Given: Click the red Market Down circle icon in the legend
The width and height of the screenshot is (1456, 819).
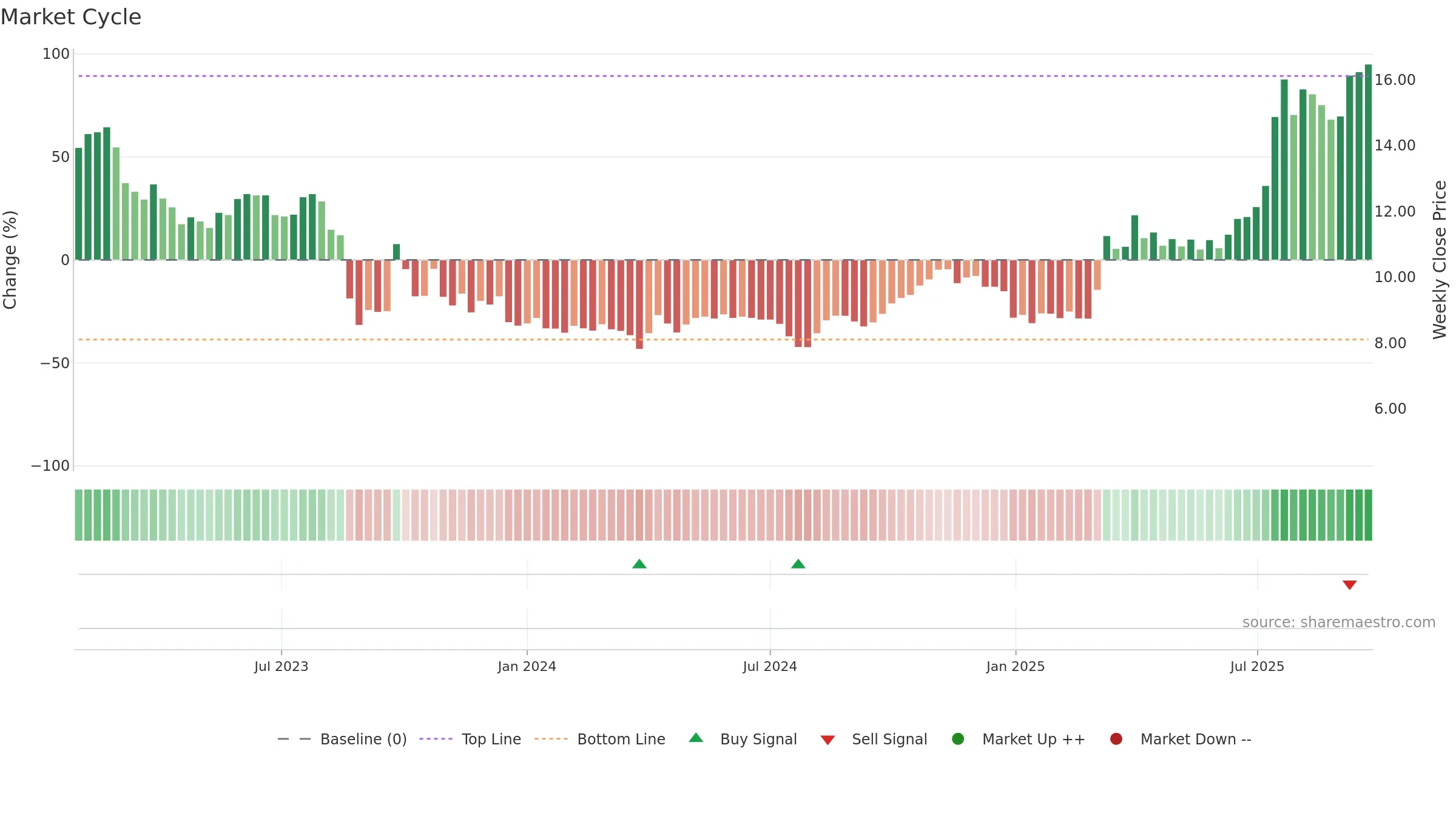Looking at the screenshot, I should pyautogui.click(x=1116, y=739).
